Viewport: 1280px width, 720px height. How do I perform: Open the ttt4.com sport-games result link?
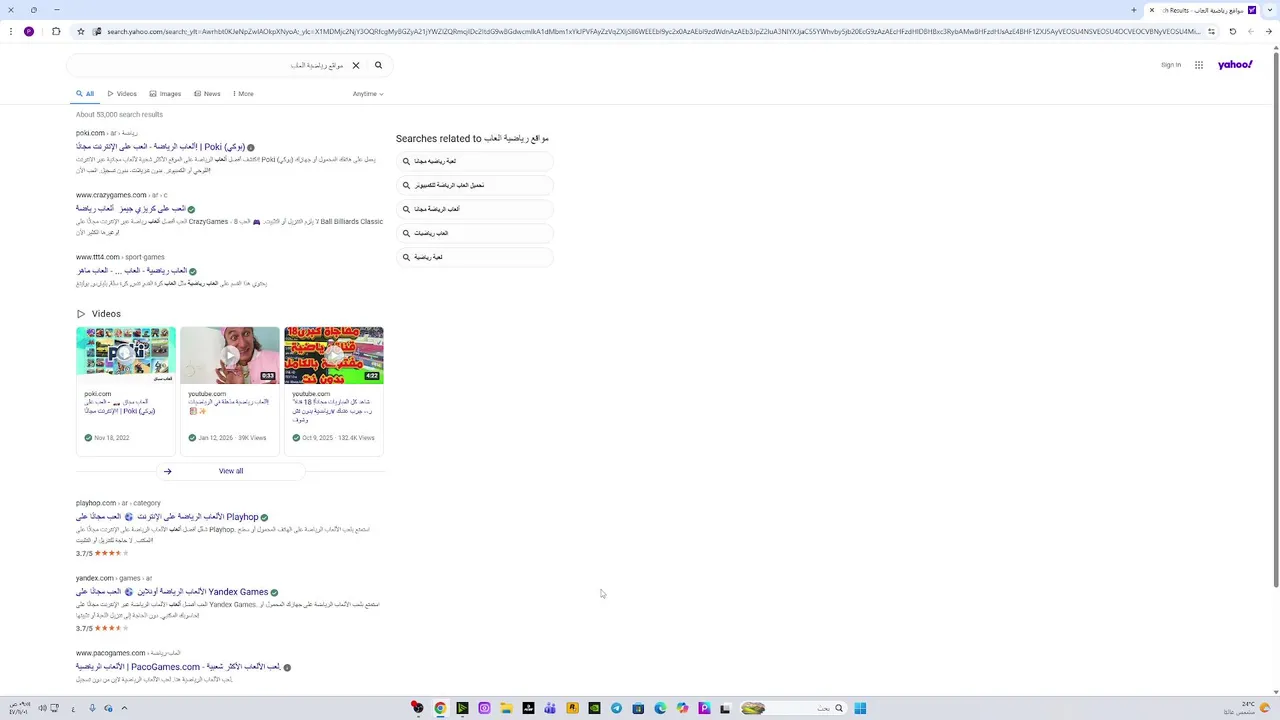(131, 271)
